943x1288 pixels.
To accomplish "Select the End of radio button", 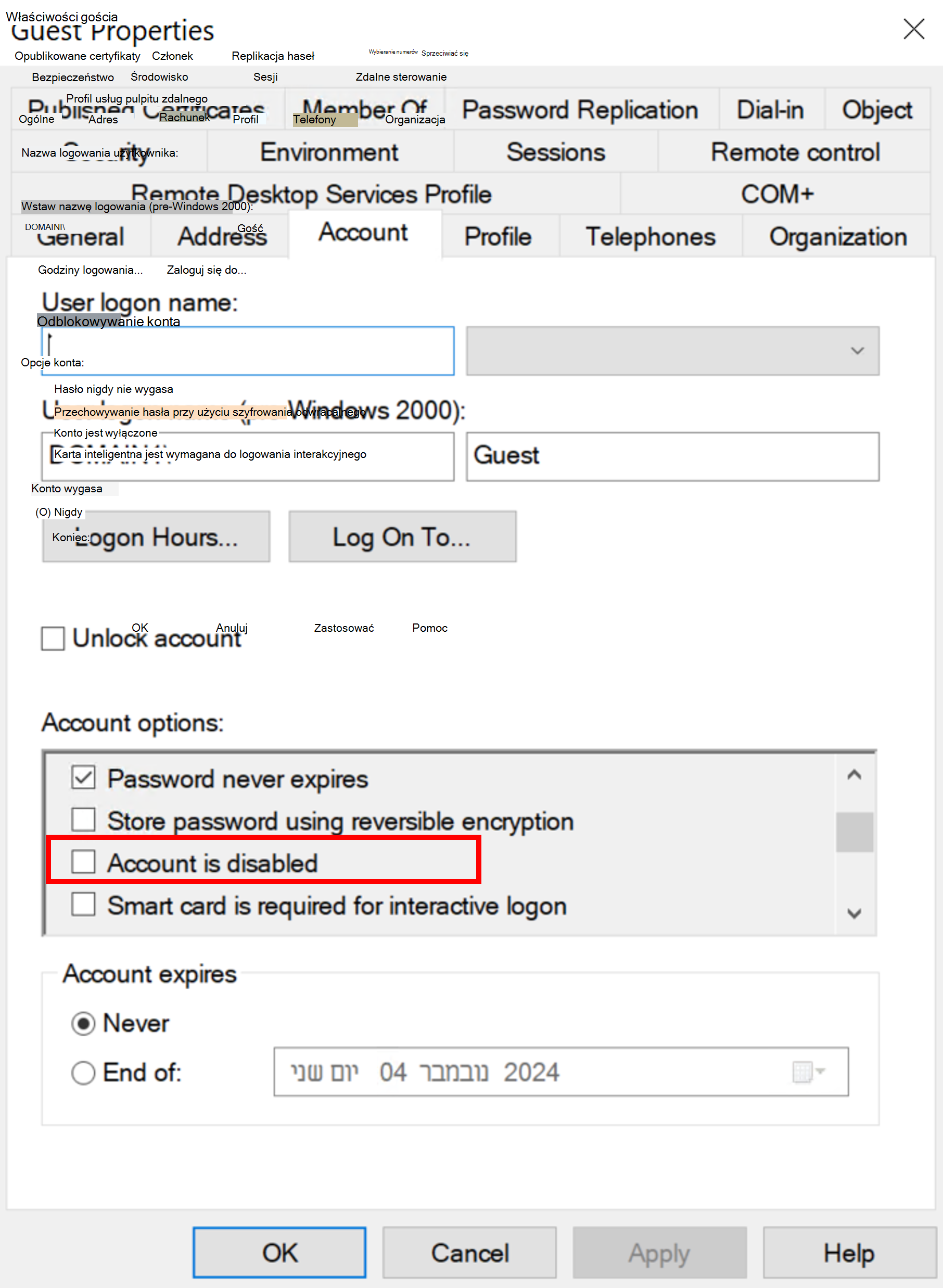I will tap(83, 1072).
